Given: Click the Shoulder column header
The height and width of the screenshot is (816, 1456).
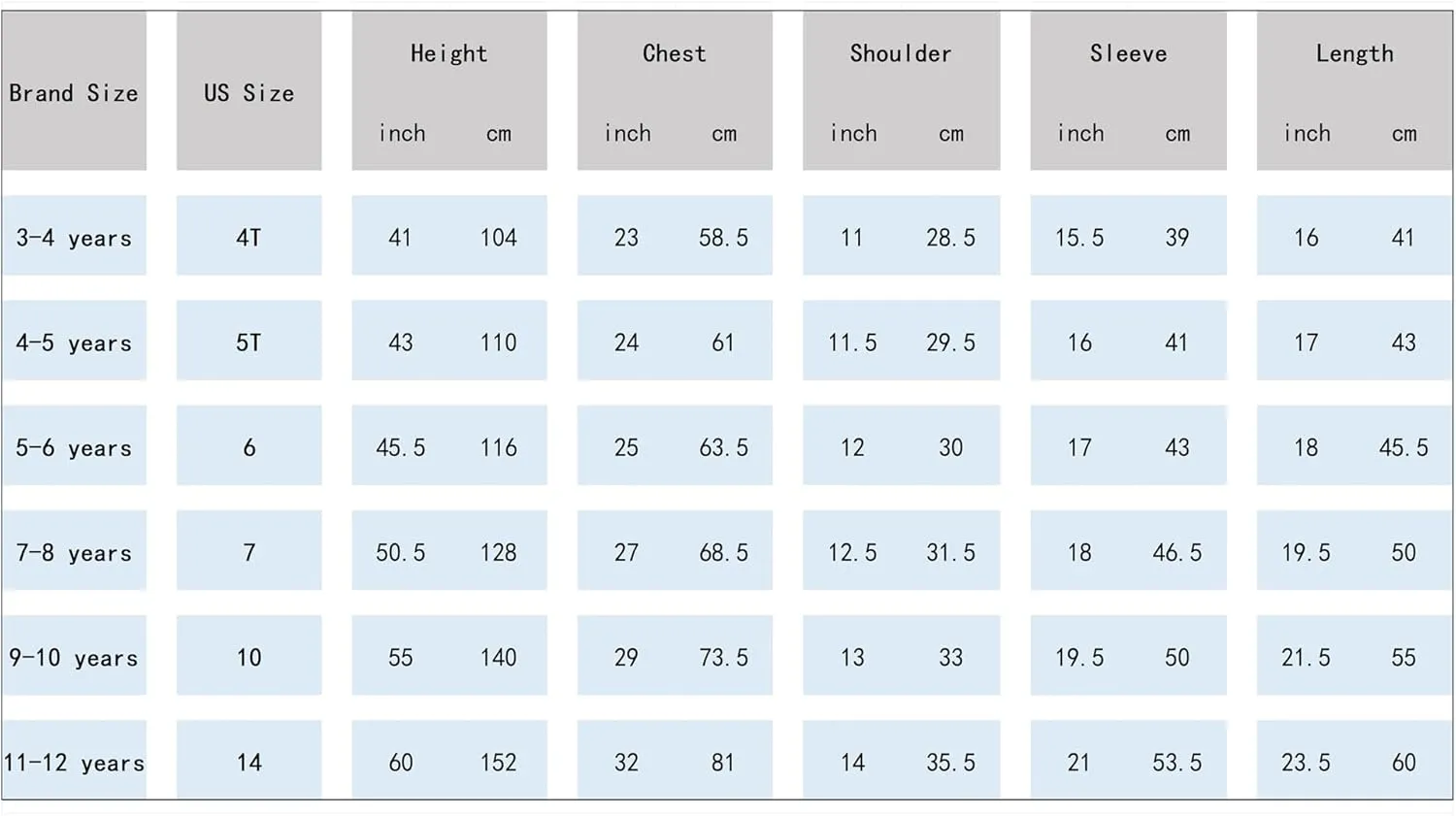Looking at the screenshot, I should [x=901, y=53].
